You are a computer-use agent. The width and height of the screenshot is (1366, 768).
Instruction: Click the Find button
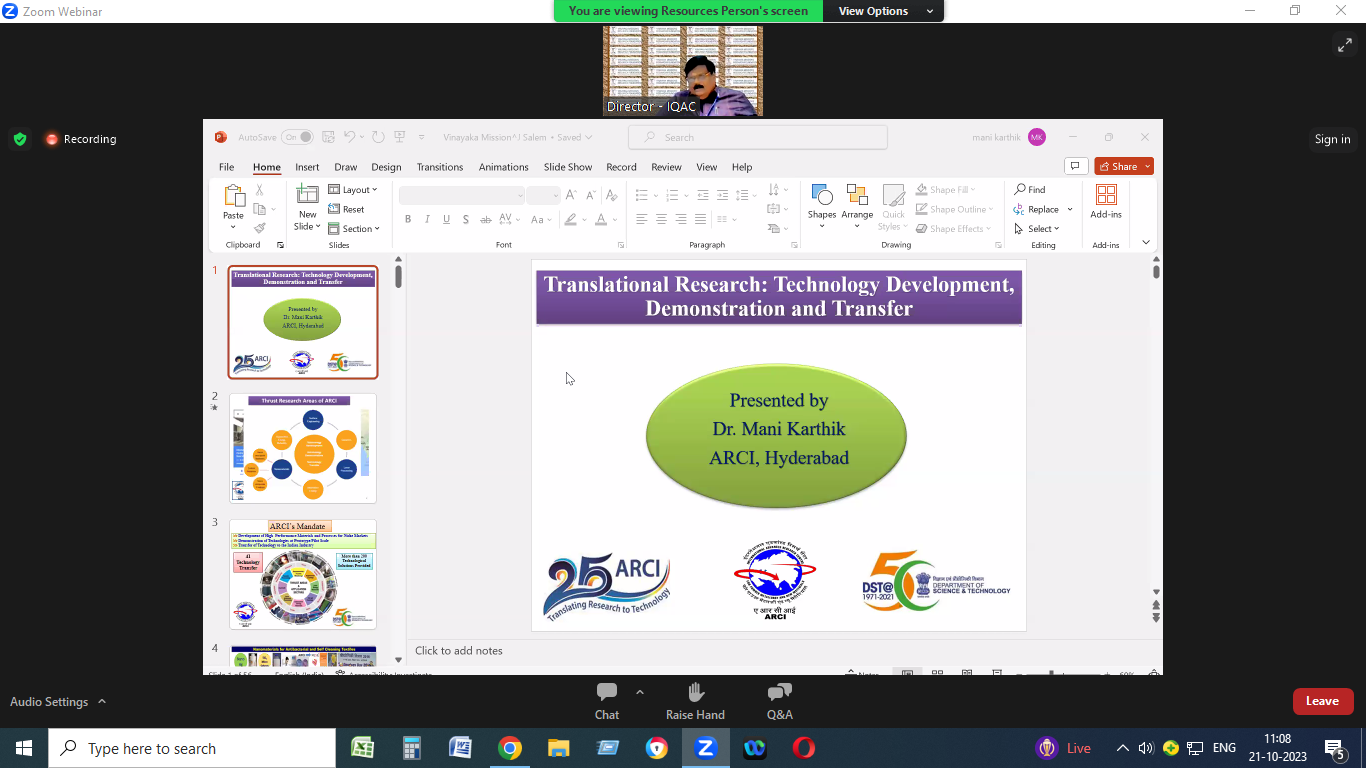click(1030, 189)
